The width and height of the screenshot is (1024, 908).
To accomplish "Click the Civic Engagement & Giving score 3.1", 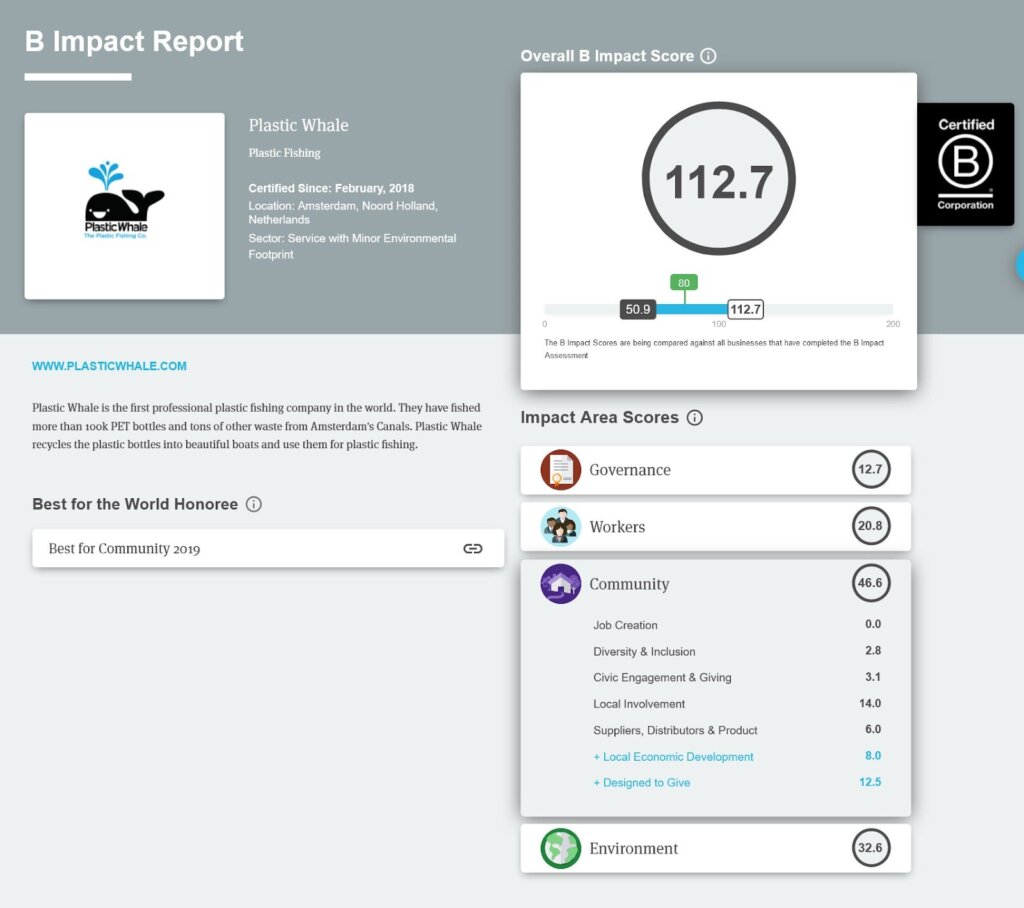I will 873,677.
